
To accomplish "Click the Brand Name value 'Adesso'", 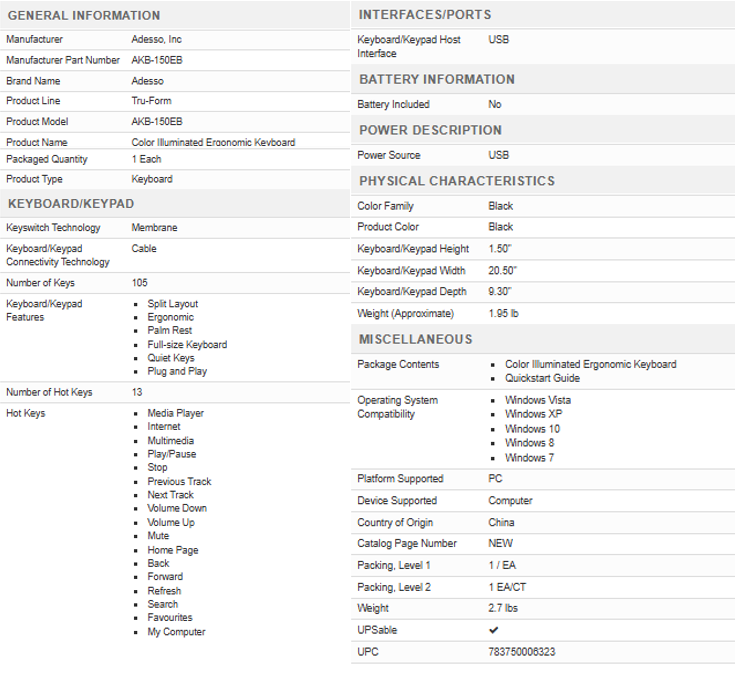I will 147,81.
